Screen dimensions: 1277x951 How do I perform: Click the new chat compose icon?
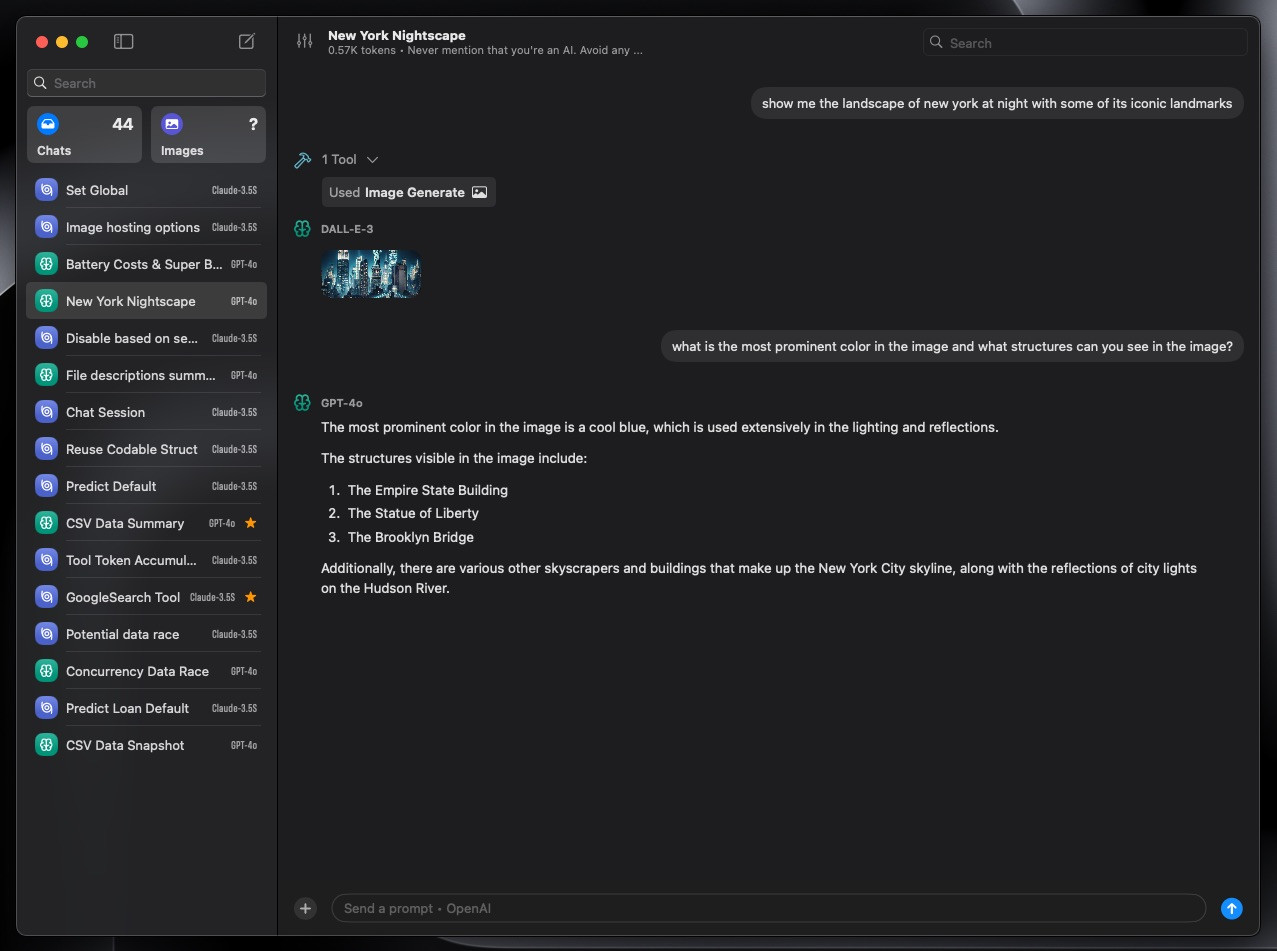pyautogui.click(x=247, y=42)
